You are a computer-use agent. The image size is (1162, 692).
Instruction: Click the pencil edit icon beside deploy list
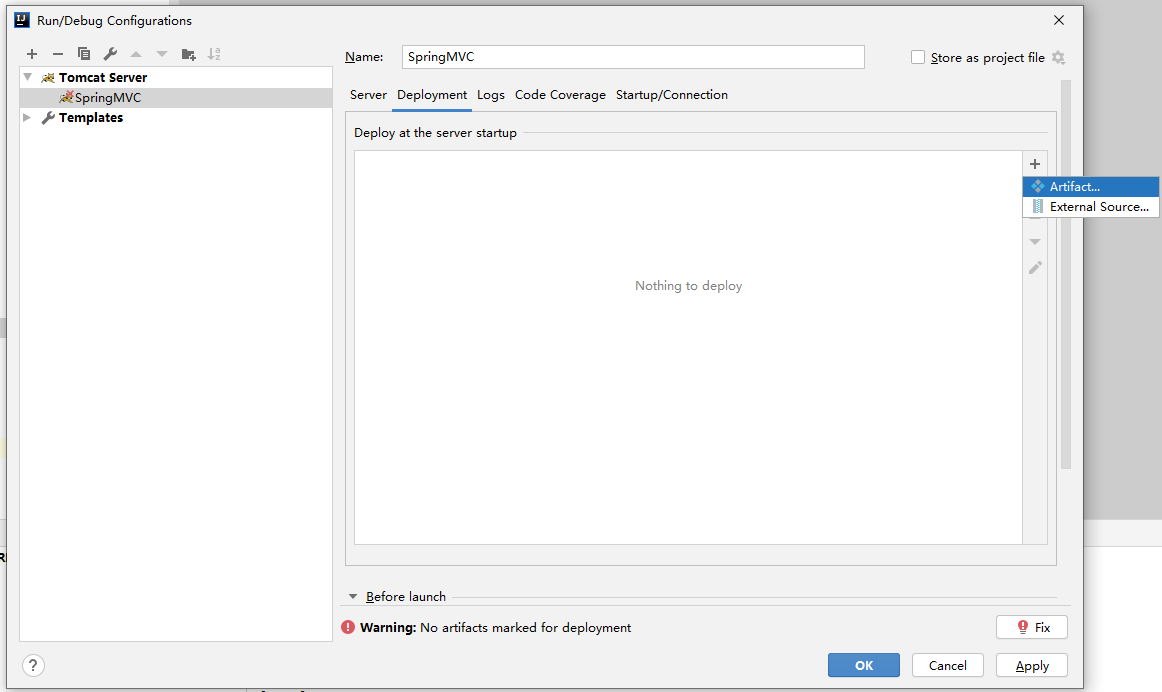[1035, 267]
